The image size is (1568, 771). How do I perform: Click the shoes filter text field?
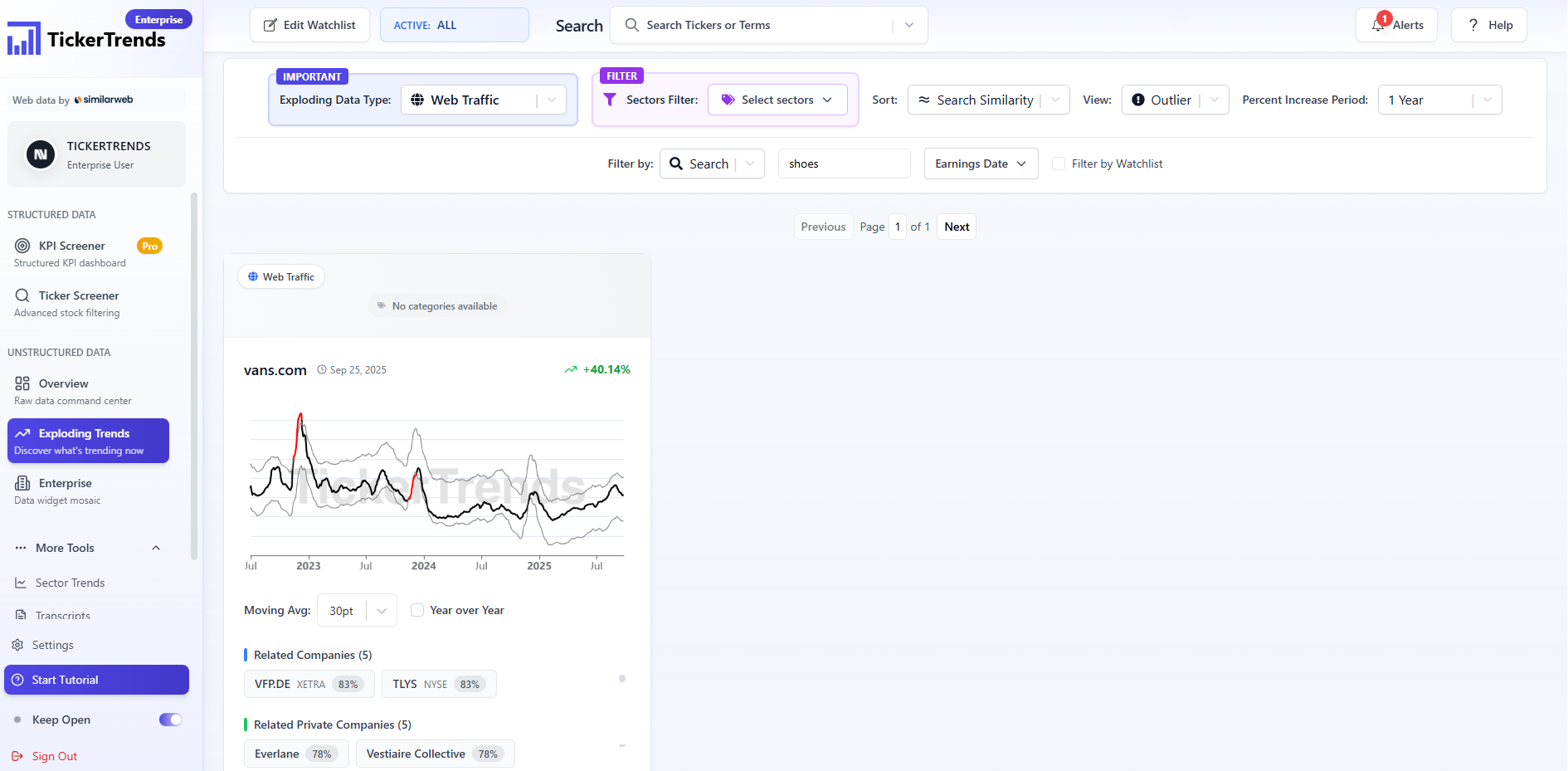843,163
